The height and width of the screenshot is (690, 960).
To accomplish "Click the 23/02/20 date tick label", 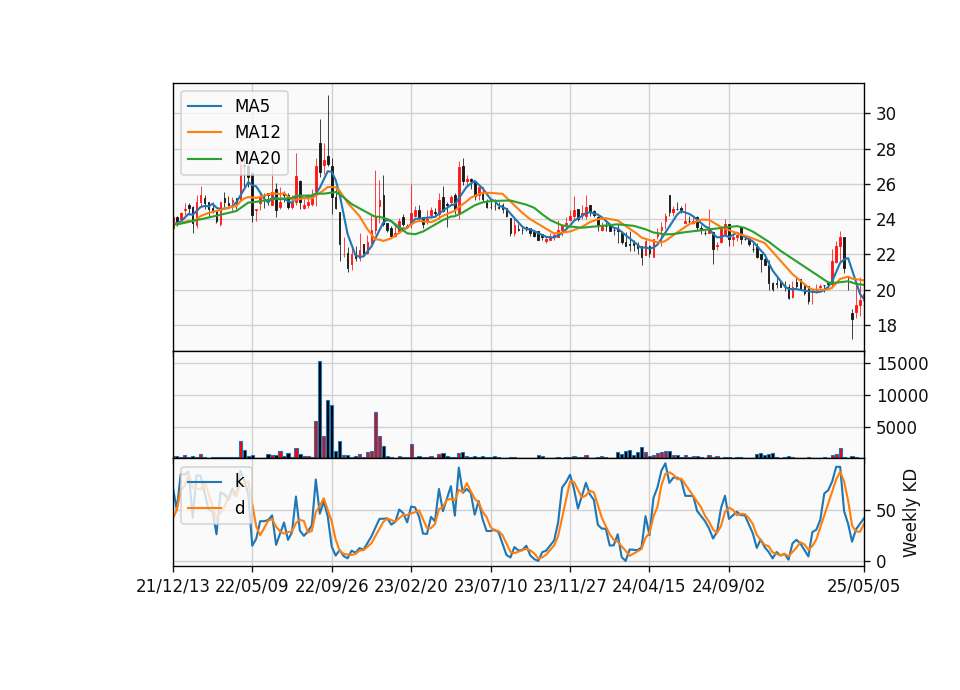I will click(x=411, y=586).
